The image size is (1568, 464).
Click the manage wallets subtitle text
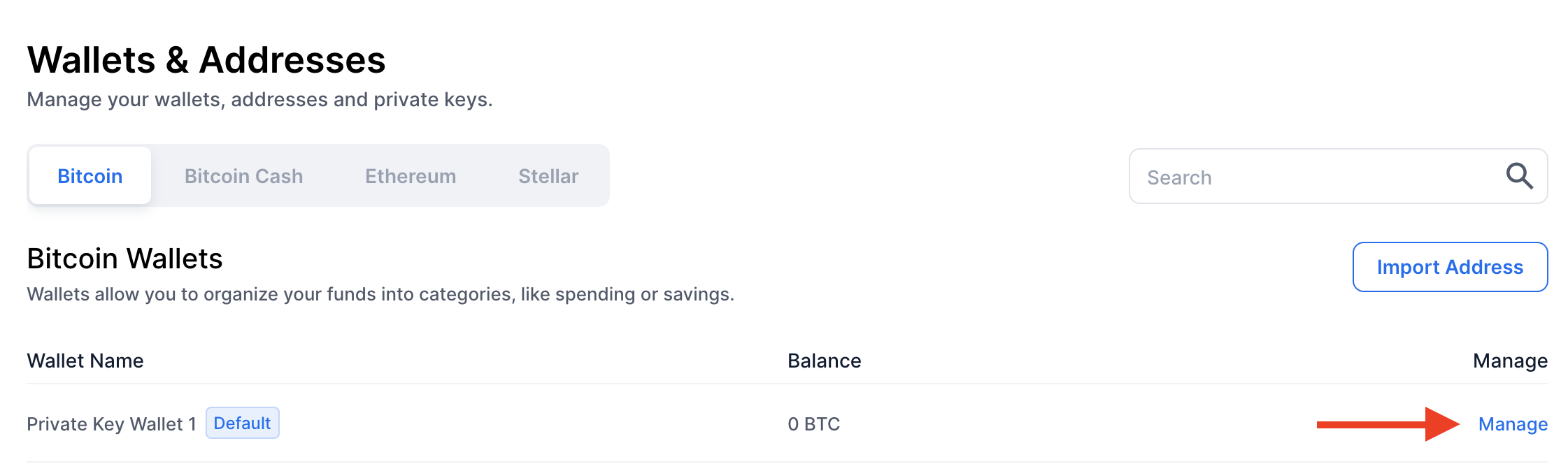[259, 99]
